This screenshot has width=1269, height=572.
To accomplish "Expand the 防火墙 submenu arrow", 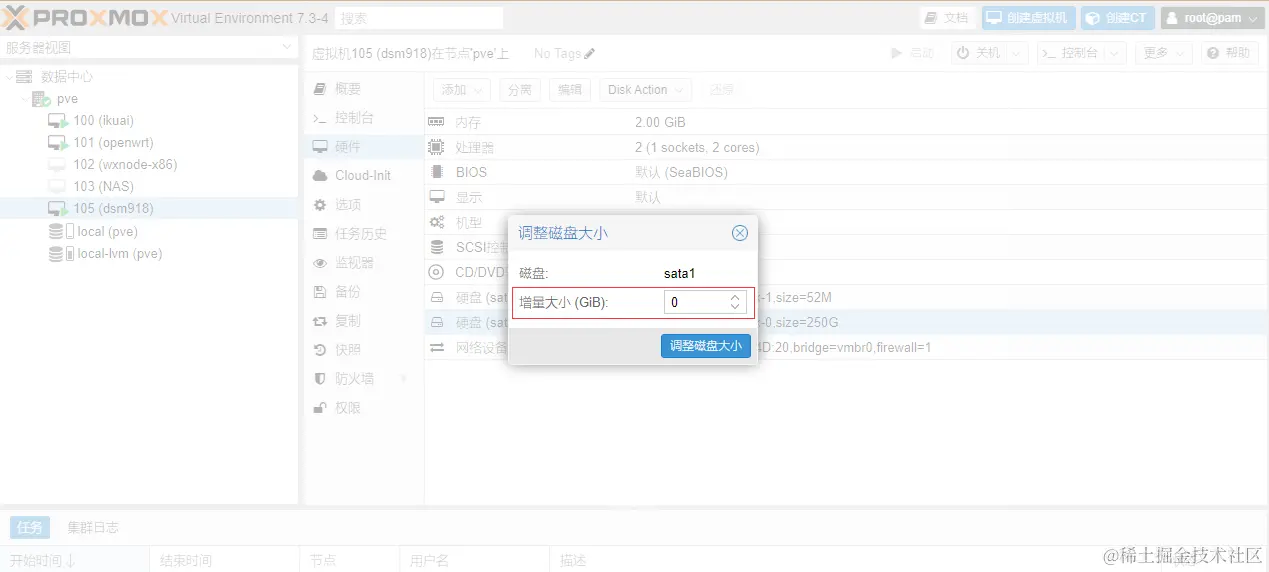I will point(404,379).
